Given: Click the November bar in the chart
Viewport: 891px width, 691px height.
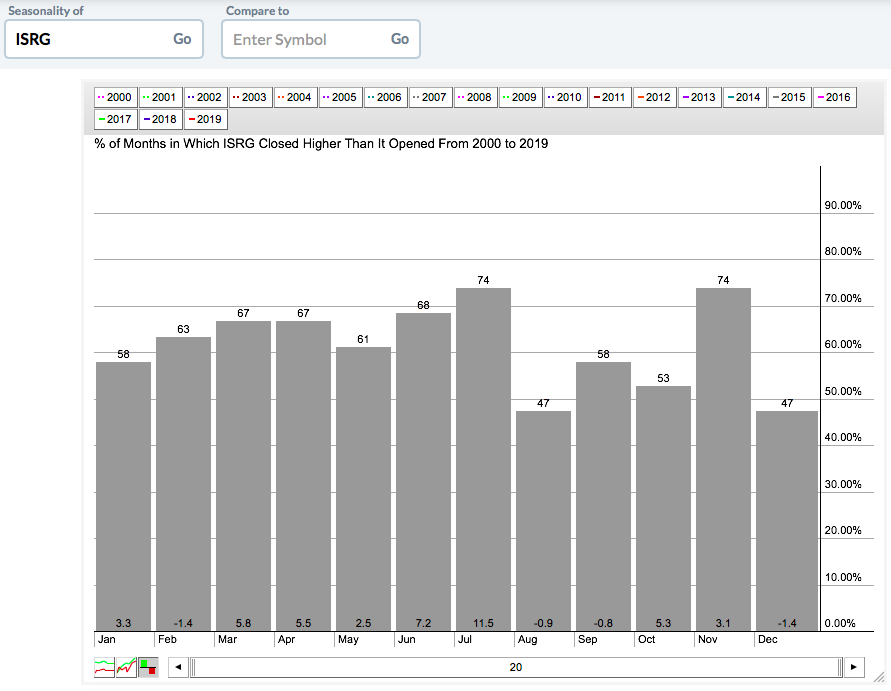Looking at the screenshot, I should click(723, 460).
